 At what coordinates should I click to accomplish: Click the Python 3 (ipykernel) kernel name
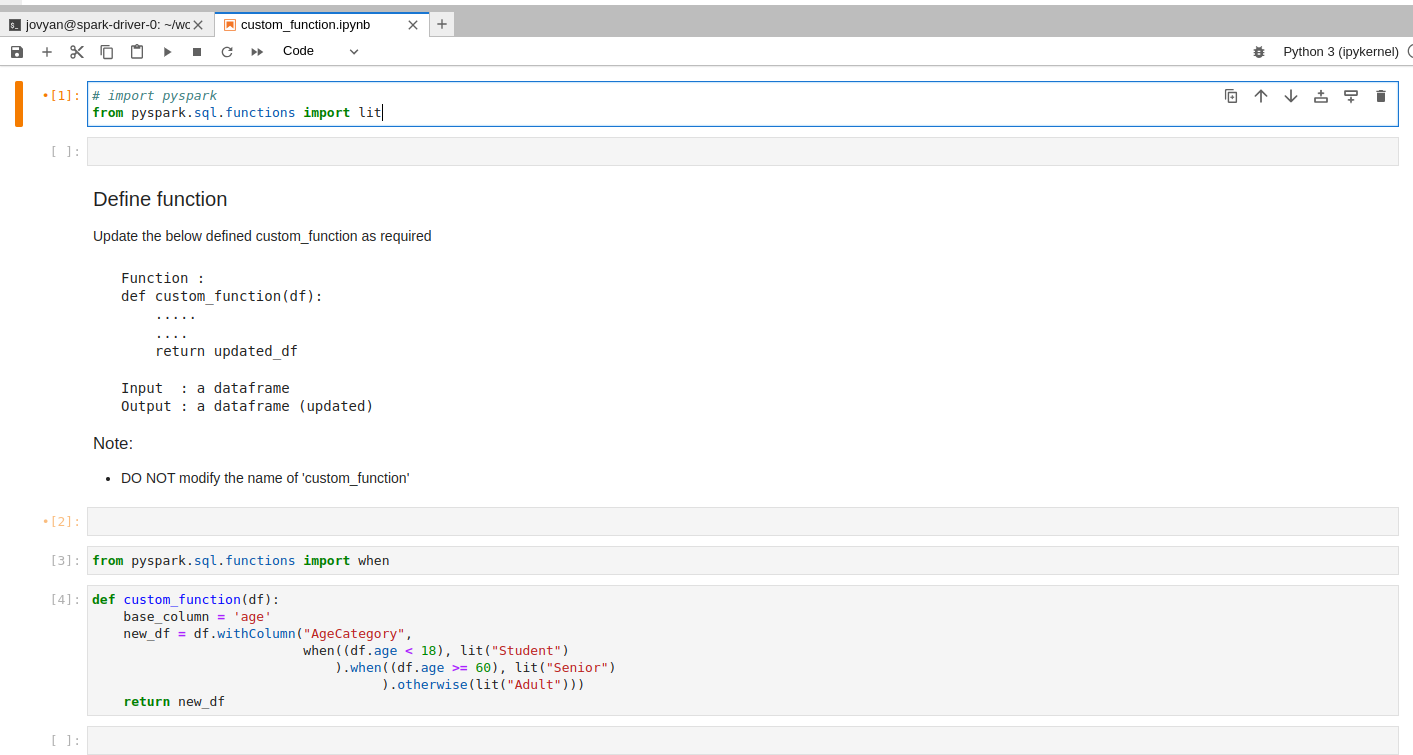(x=1341, y=51)
